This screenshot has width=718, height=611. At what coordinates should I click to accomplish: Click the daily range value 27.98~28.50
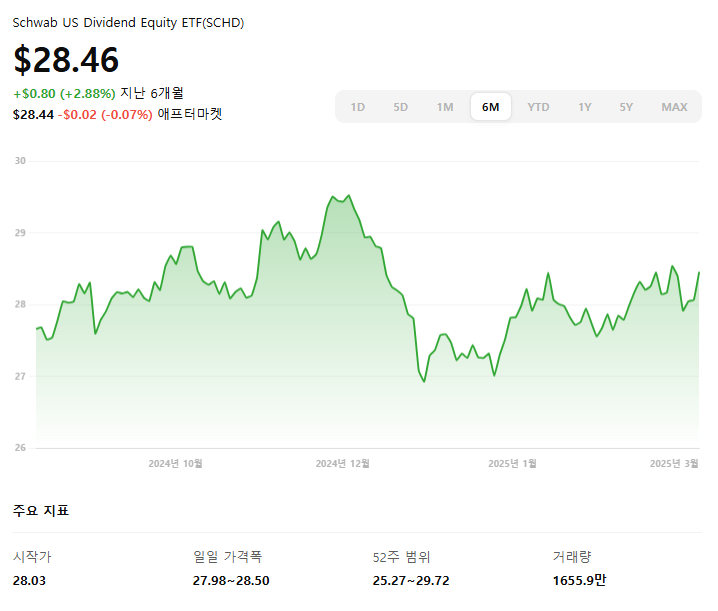point(231,581)
